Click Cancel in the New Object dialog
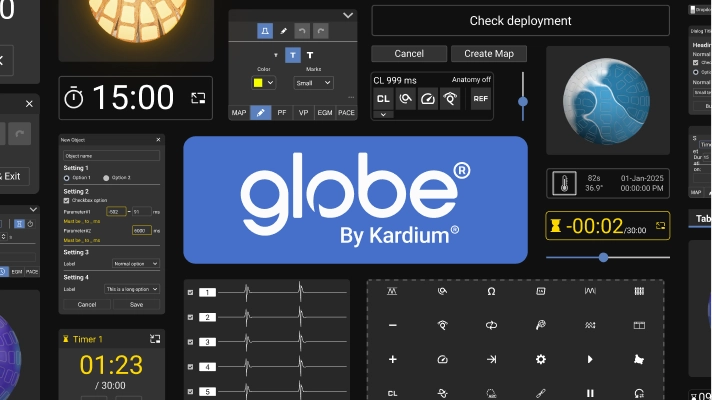The image size is (712, 400). pyautogui.click(x=87, y=305)
